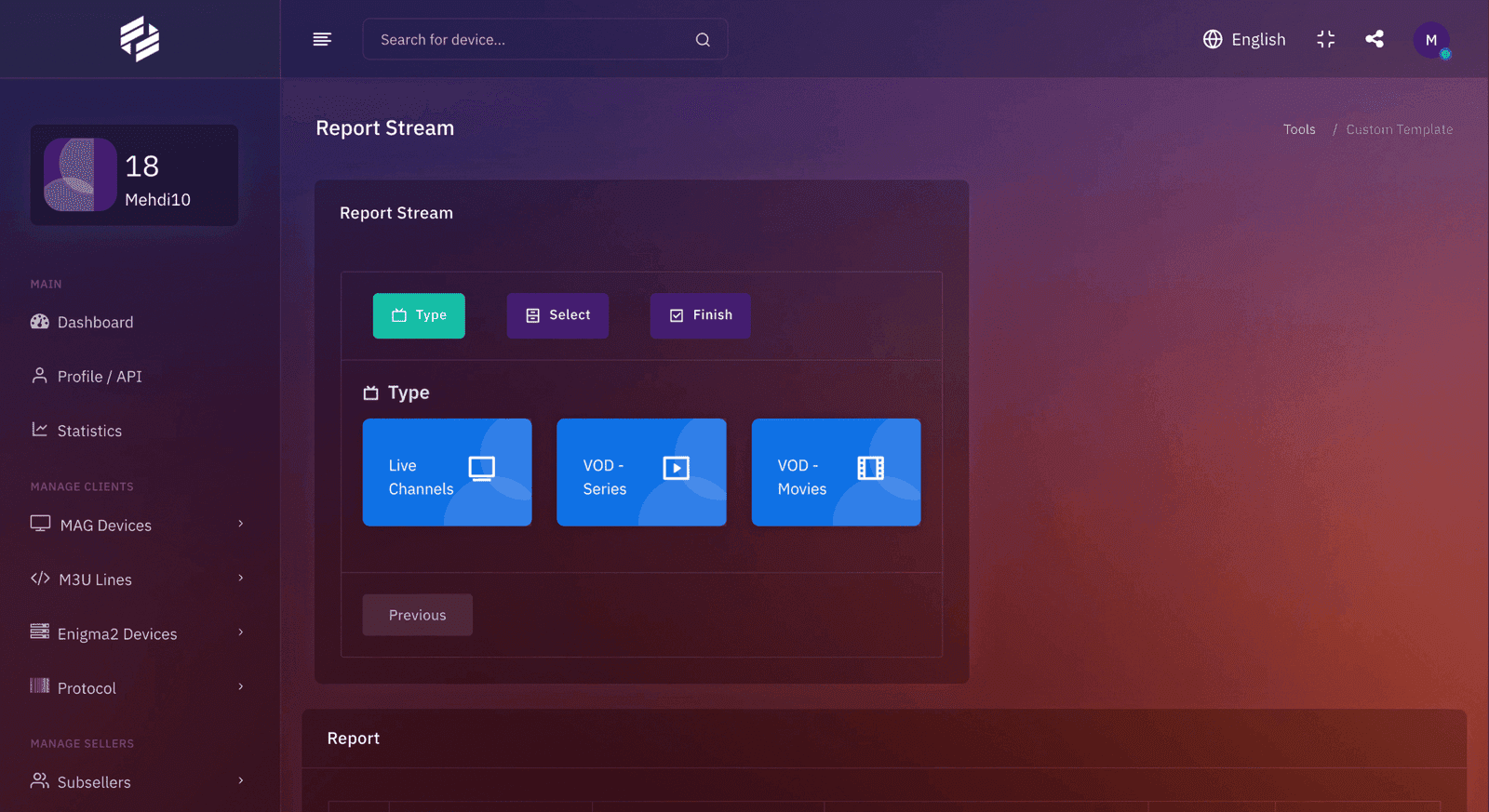Screen dimensions: 1489x812
Task: Switch to the Select wizard step
Action: click(x=557, y=315)
